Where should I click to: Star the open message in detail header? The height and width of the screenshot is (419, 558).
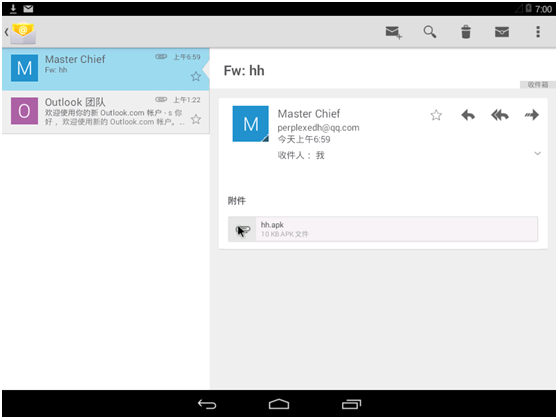pos(436,115)
